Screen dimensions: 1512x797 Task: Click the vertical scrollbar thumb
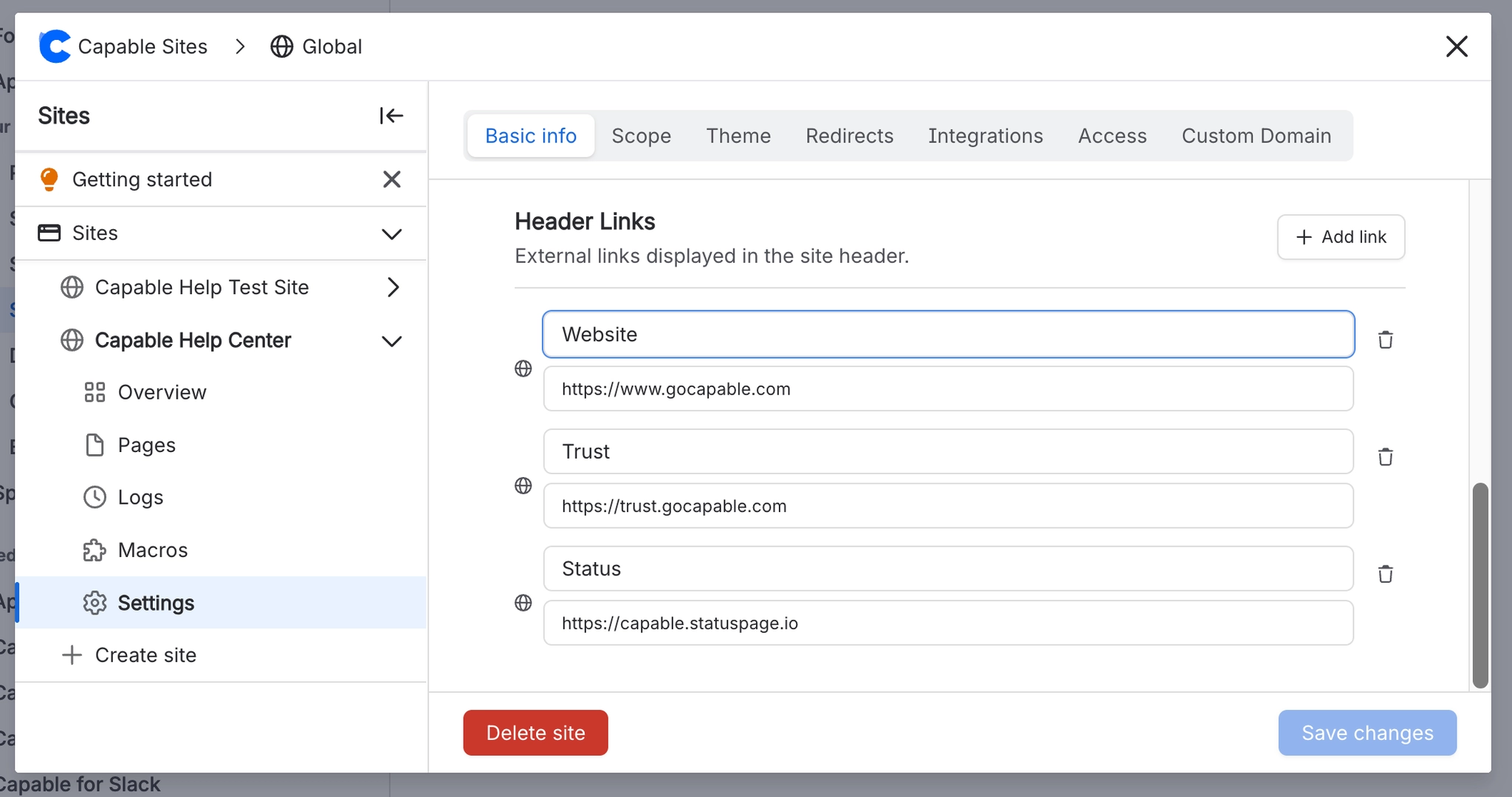point(1480,585)
